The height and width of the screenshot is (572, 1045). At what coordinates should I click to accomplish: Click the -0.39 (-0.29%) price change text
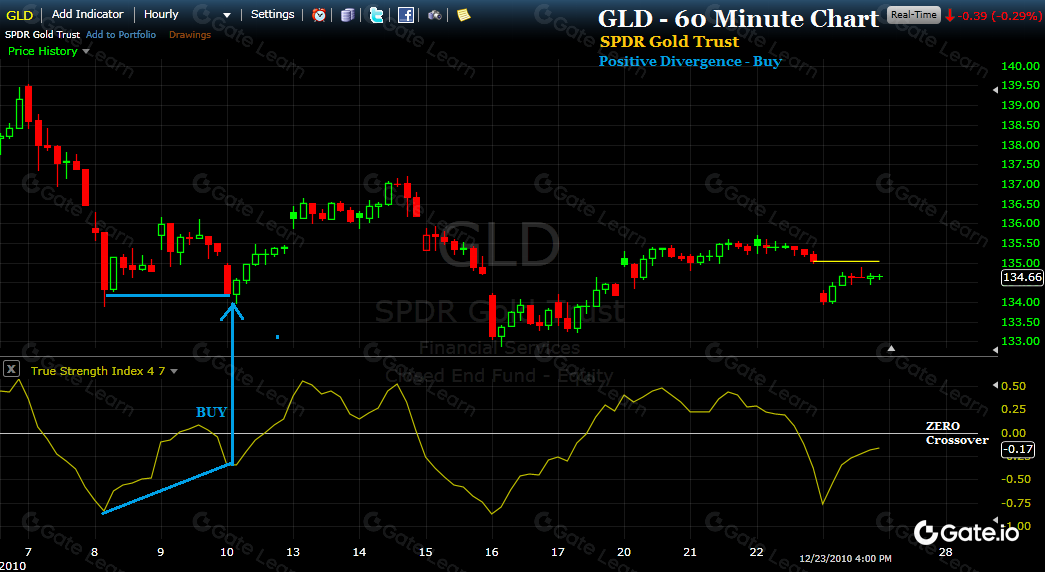(999, 15)
